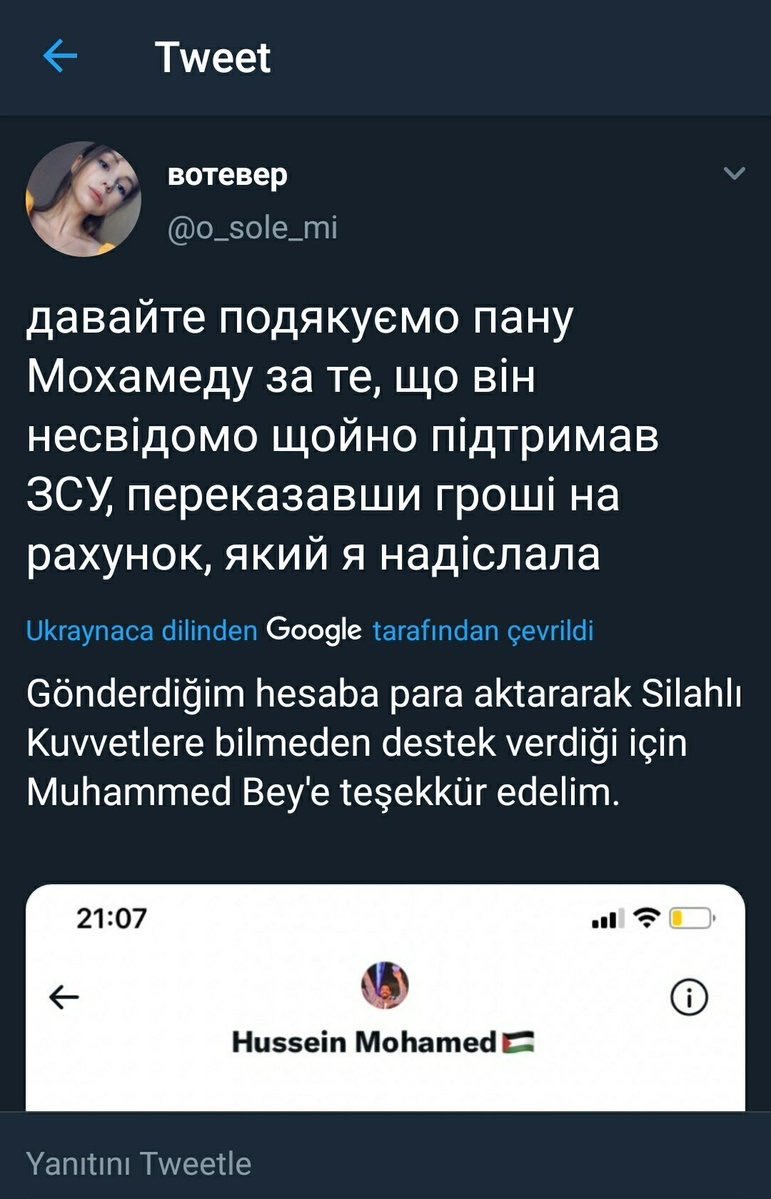Tap the battery icon in embedded screenshot

(x=691, y=918)
